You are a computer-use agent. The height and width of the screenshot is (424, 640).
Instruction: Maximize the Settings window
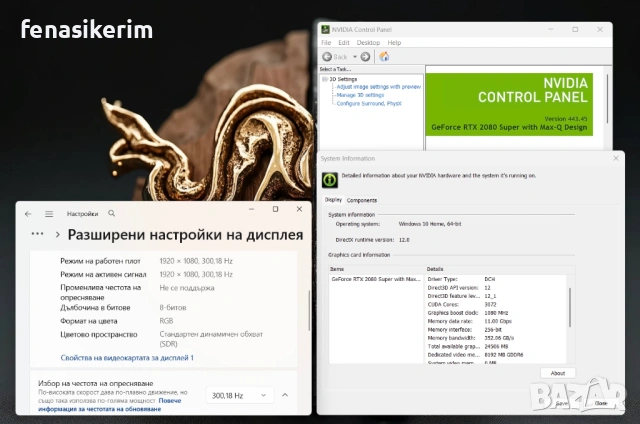click(276, 209)
